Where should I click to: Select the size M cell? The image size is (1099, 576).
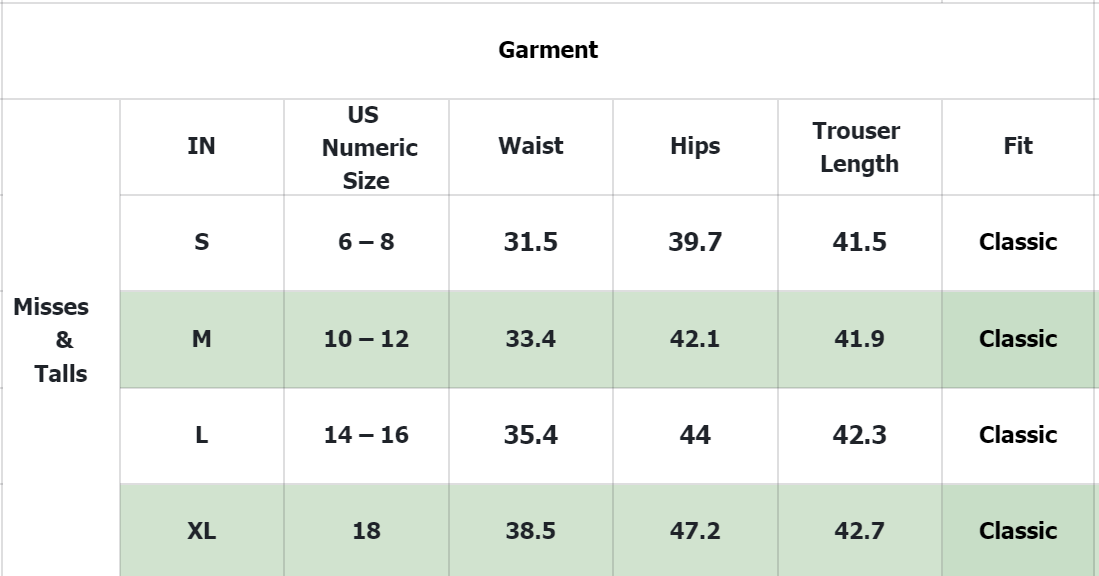[202, 339]
